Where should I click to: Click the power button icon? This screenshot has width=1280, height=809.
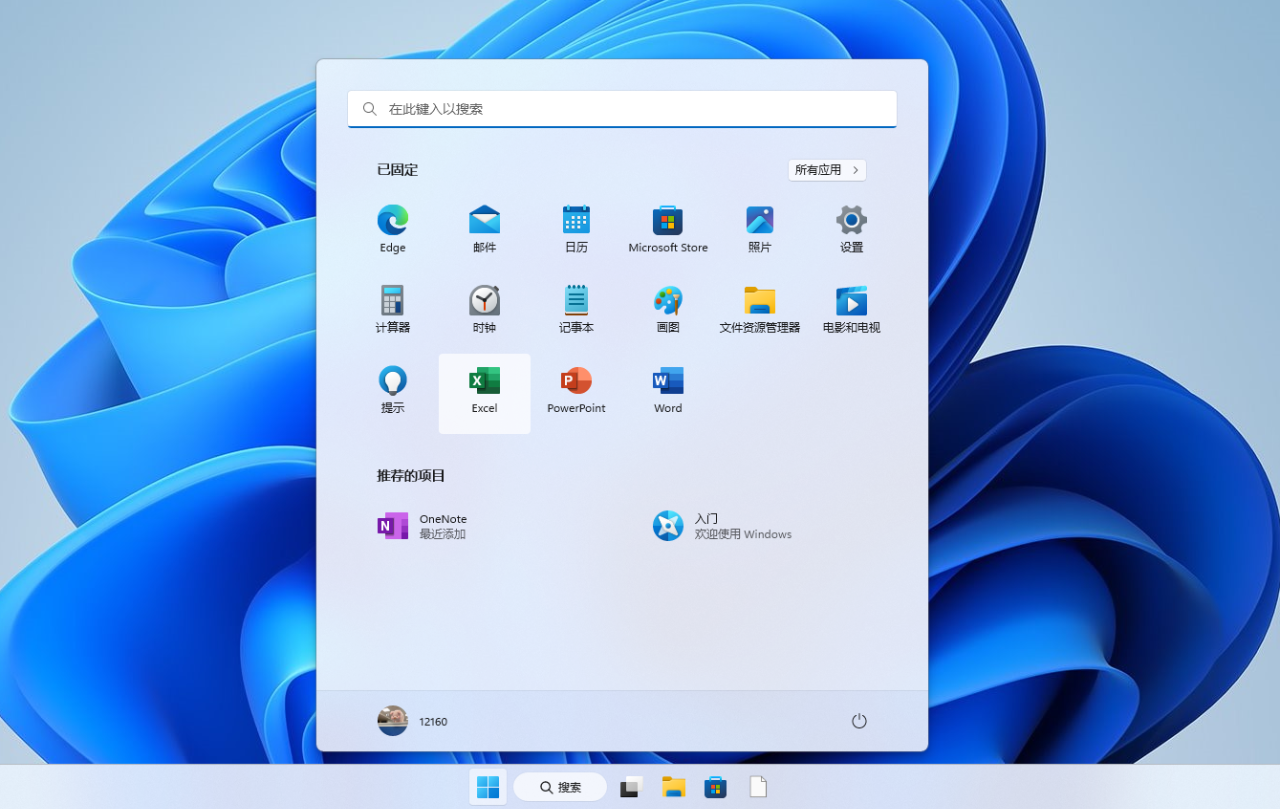click(859, 721)
